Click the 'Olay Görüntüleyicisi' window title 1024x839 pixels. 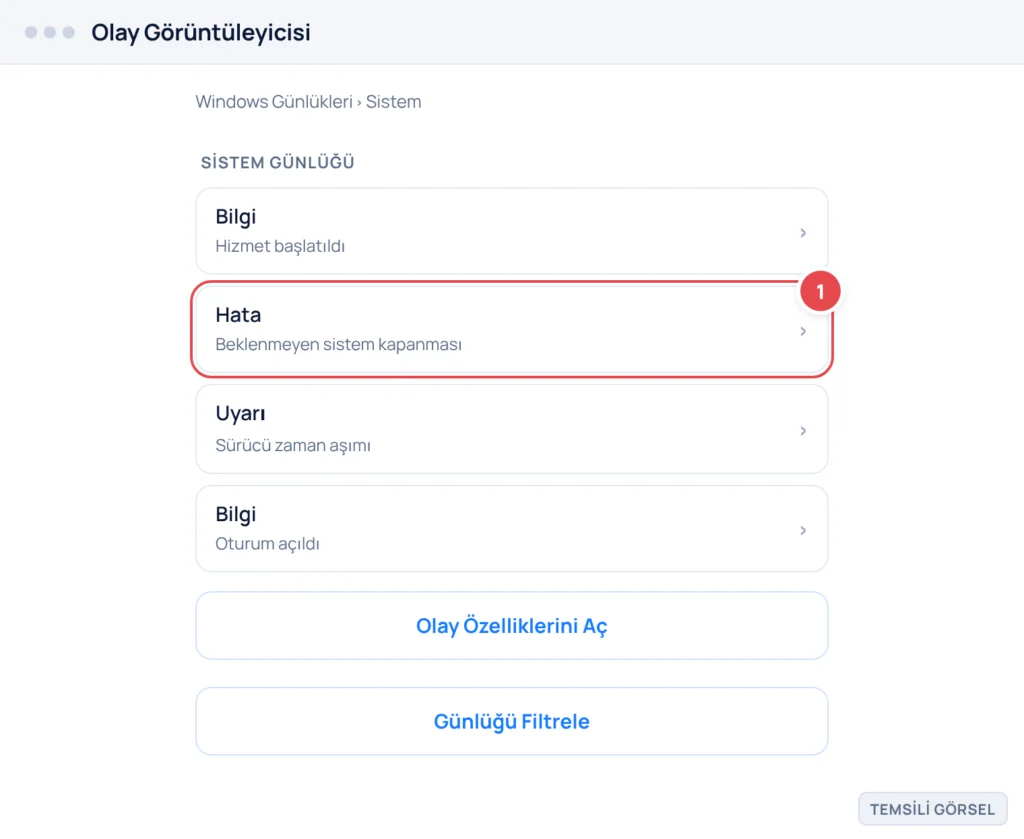coord(200,33)
